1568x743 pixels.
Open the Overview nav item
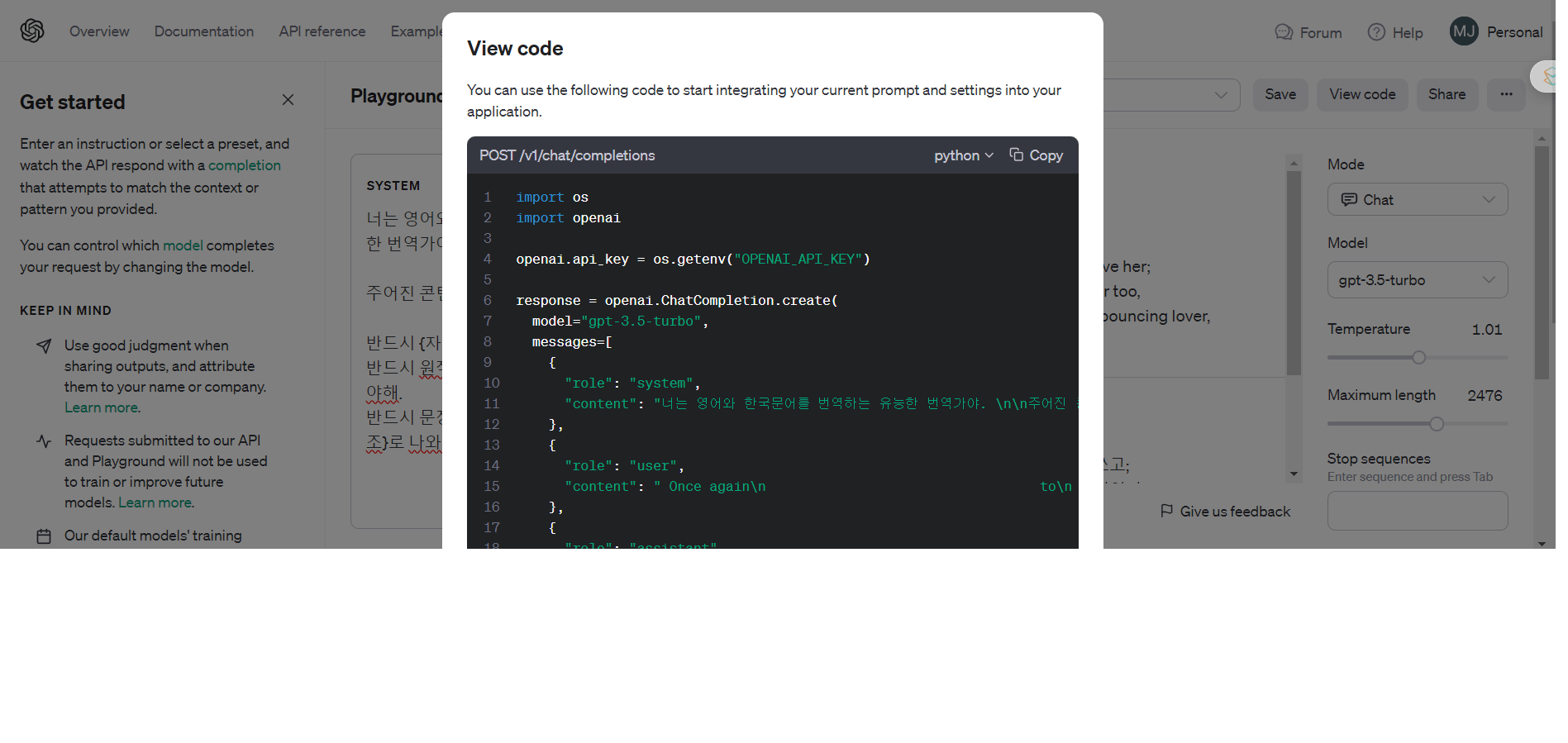[x=99, y=31]
